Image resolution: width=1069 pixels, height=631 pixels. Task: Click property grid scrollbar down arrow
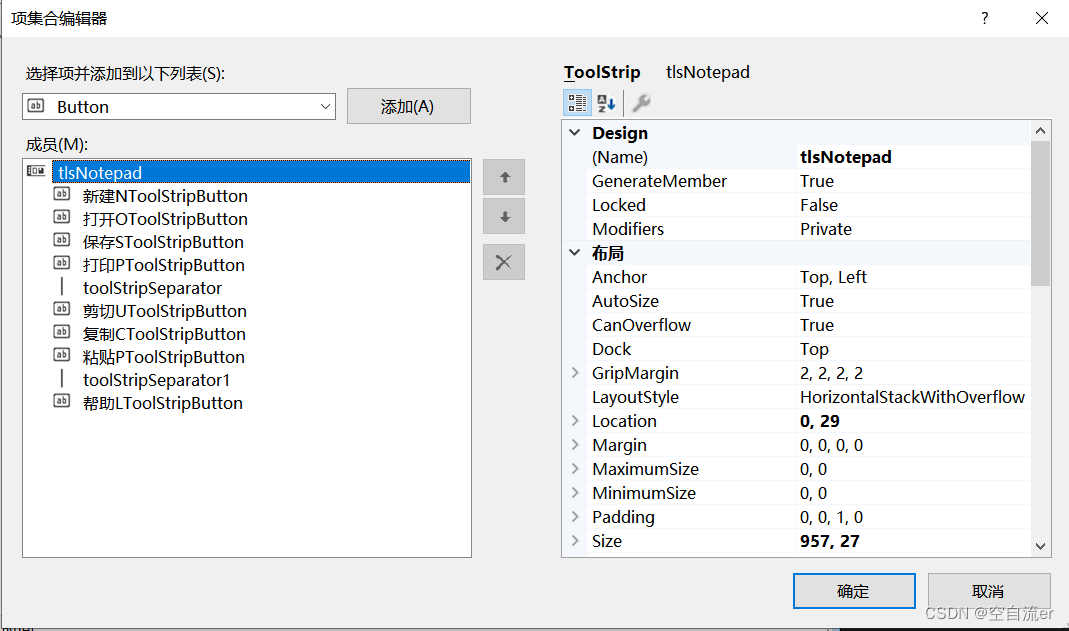(x=1040, y=546)
